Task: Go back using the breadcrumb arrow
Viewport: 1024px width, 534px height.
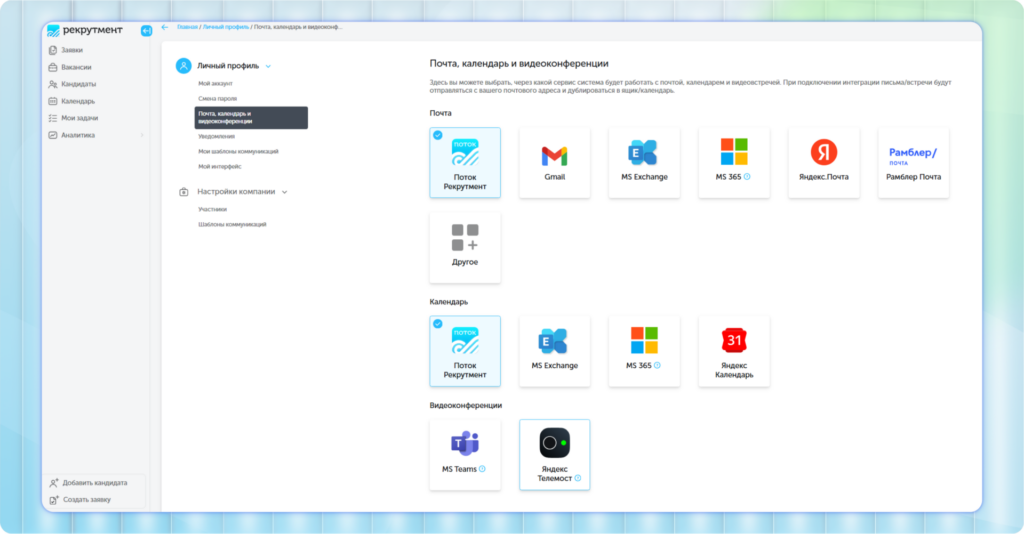Action: click(x=165, y=27)
